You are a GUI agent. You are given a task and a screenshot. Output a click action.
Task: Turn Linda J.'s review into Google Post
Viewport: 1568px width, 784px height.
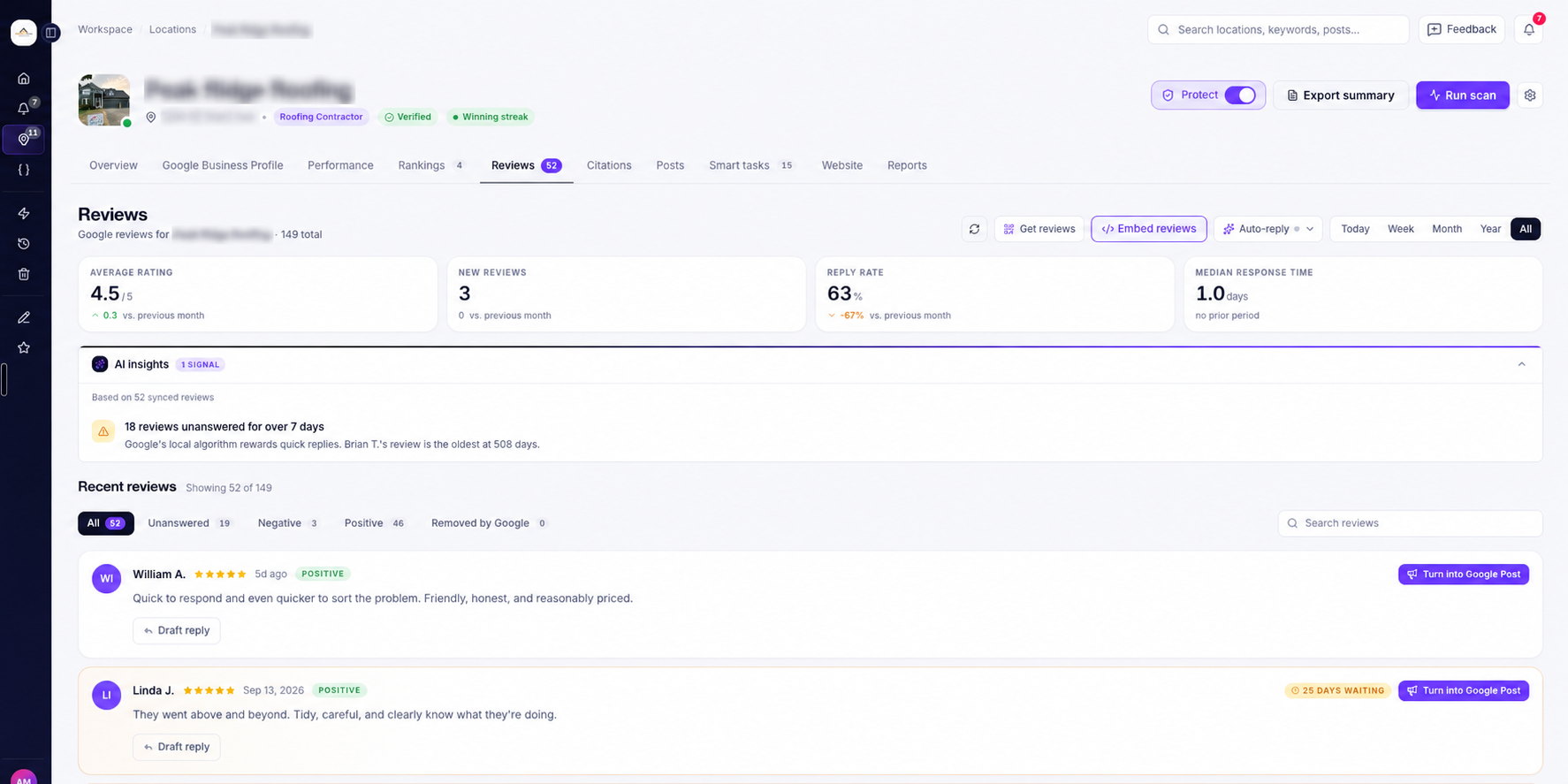click(1463, 690)
